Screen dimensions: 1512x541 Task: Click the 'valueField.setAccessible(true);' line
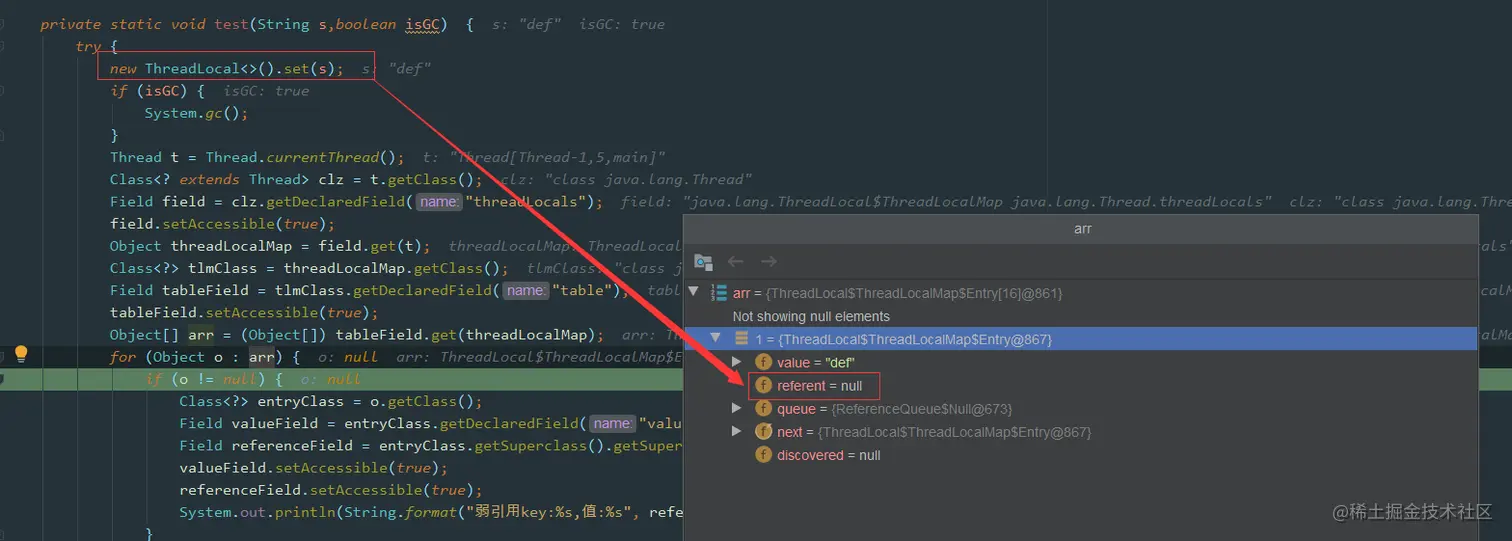point(314,467)
